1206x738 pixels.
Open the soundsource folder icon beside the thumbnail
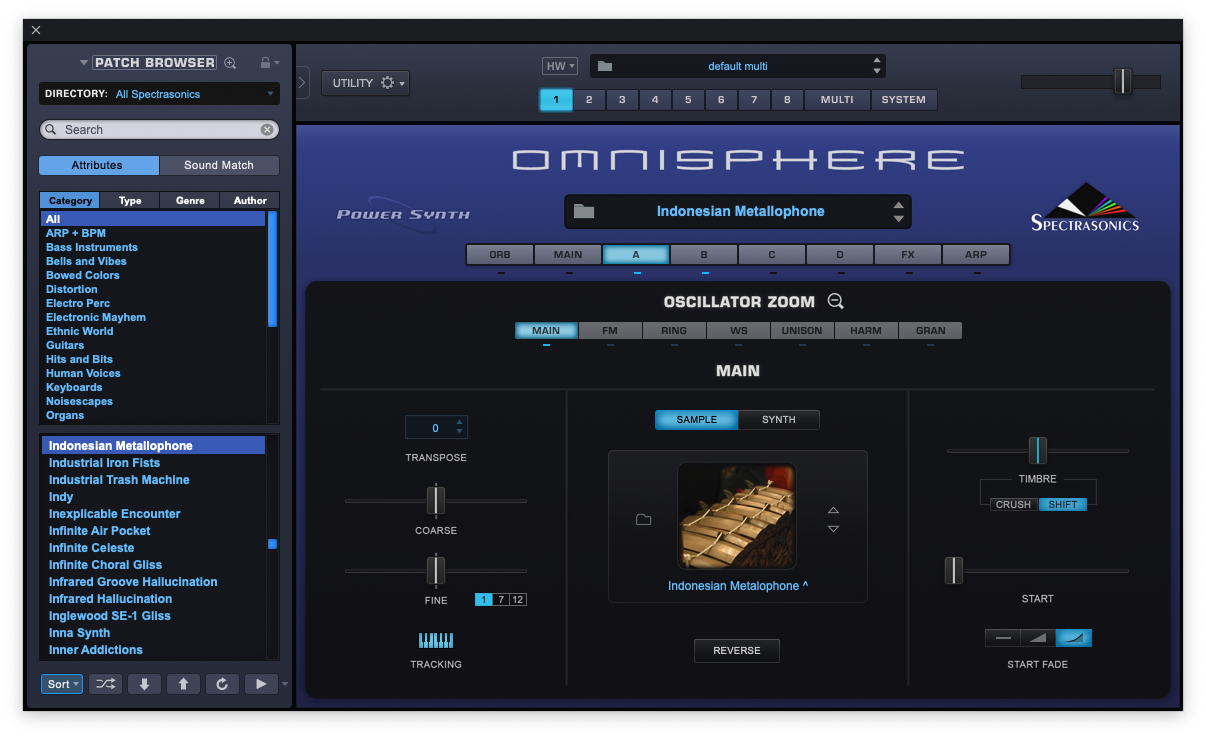pyautogui.click(x=644, y=520)
